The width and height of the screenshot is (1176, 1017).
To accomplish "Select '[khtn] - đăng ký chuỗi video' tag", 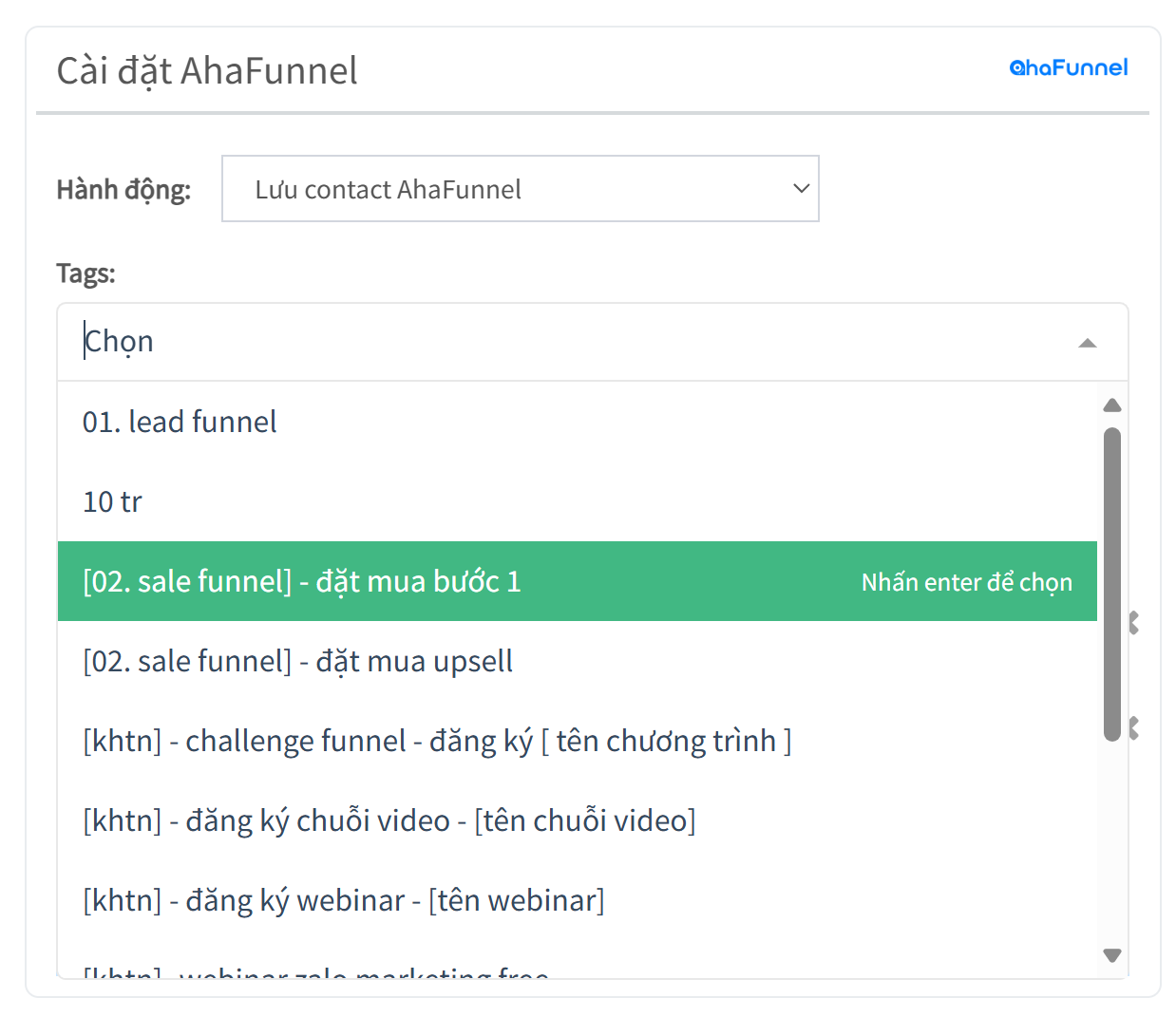I will tap(578, 820).
